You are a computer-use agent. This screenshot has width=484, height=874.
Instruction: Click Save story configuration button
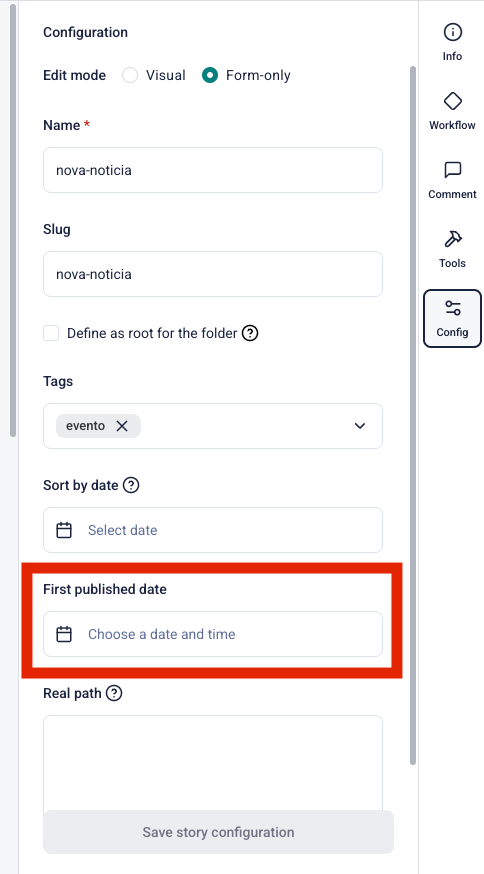coord(219,832)
